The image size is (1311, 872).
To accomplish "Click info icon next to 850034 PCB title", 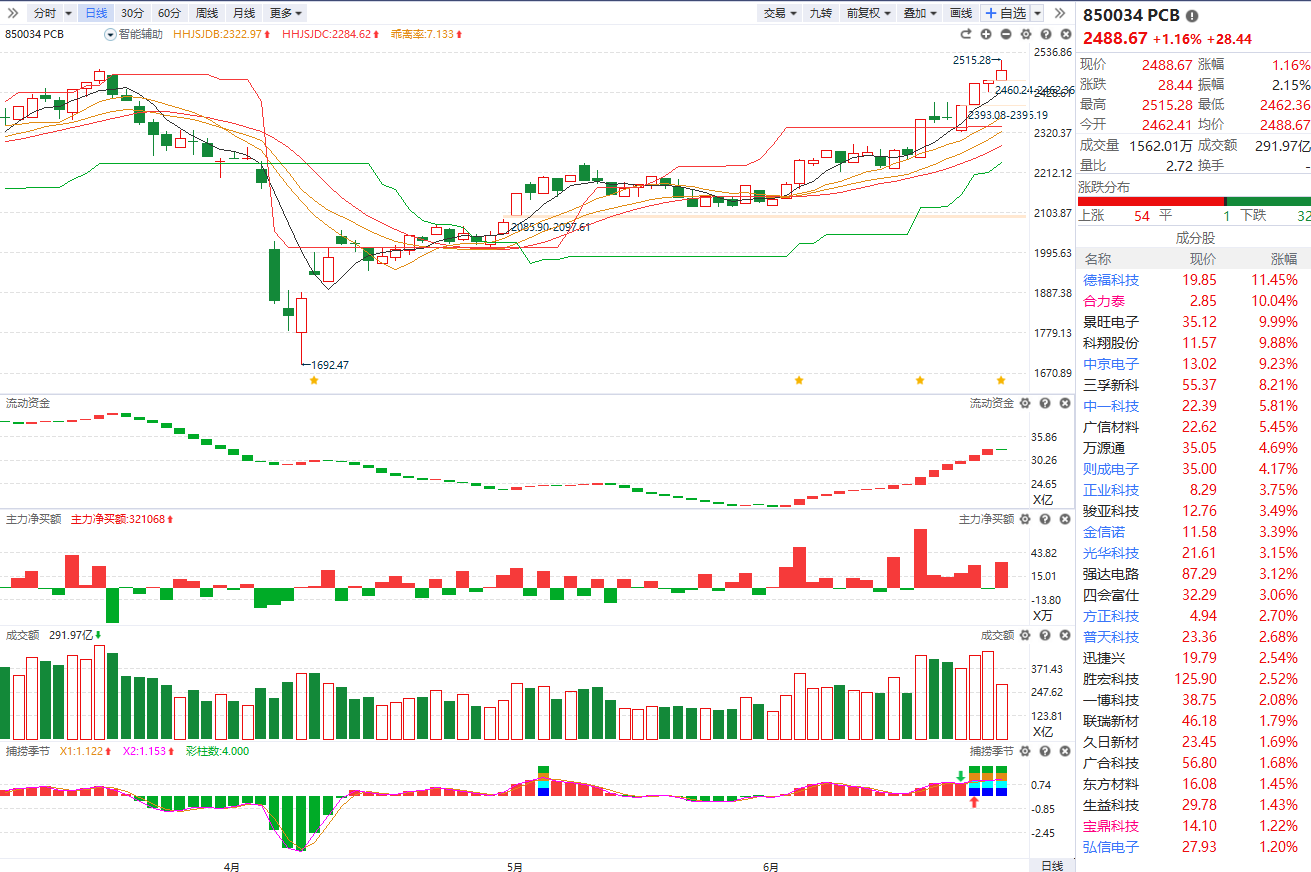I will (x=1191, y=16).
